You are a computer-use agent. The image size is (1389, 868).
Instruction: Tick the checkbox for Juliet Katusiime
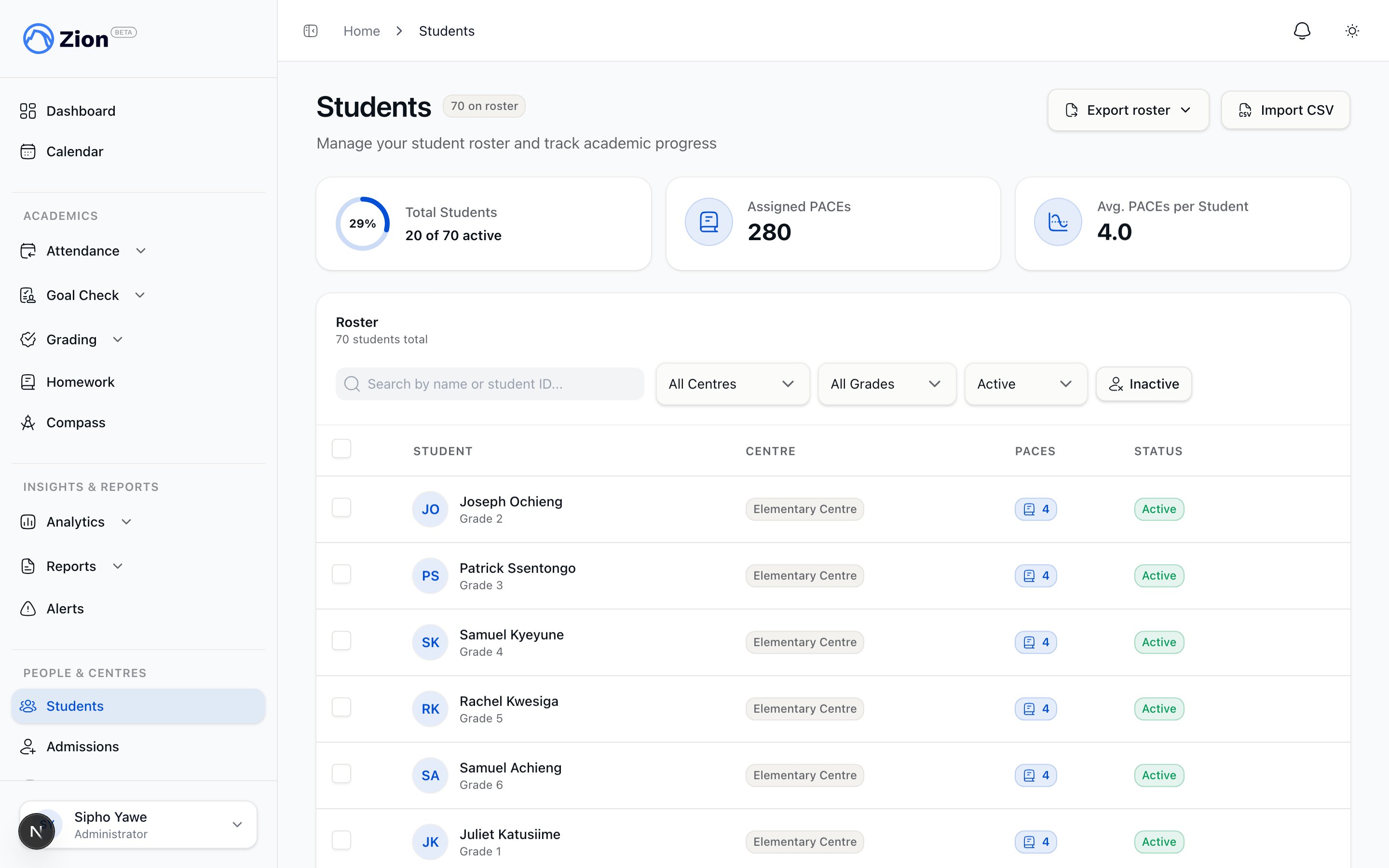tap(341, 841)
